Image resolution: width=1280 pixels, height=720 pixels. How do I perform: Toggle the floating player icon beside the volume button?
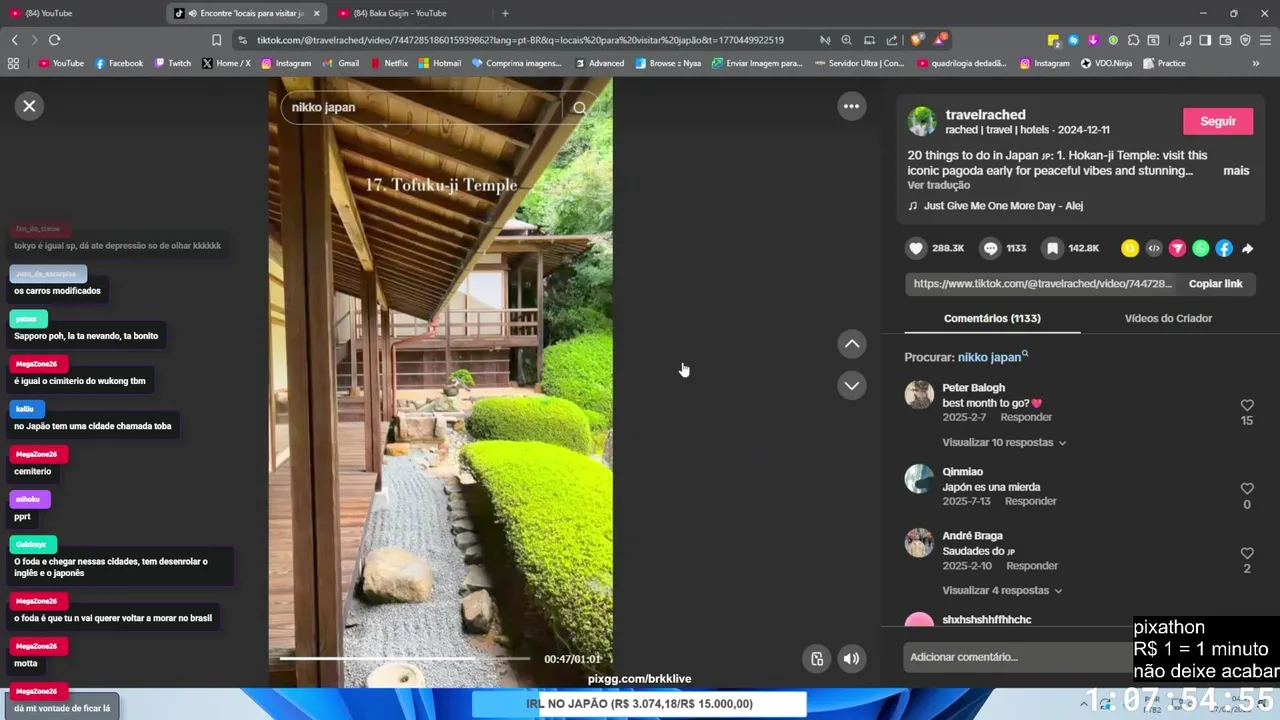(x=817, y=658)
